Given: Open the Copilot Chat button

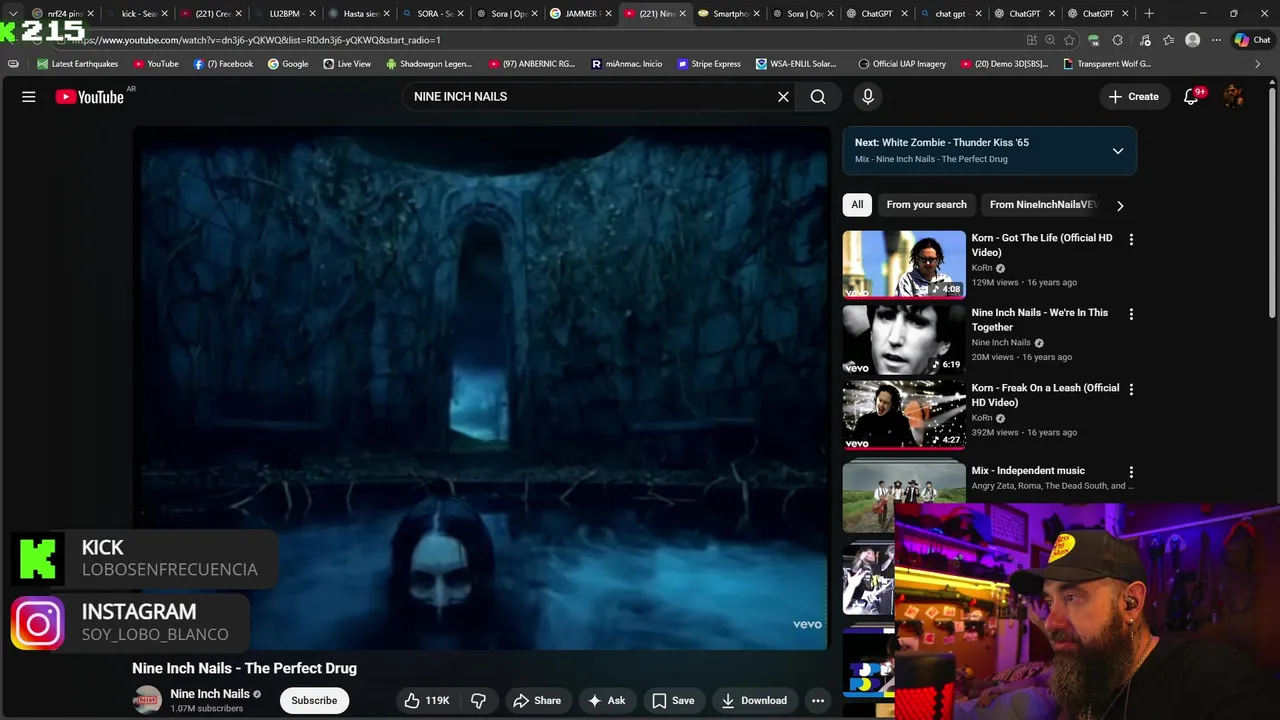Looking at the screenshot, I should (1252, 40).
